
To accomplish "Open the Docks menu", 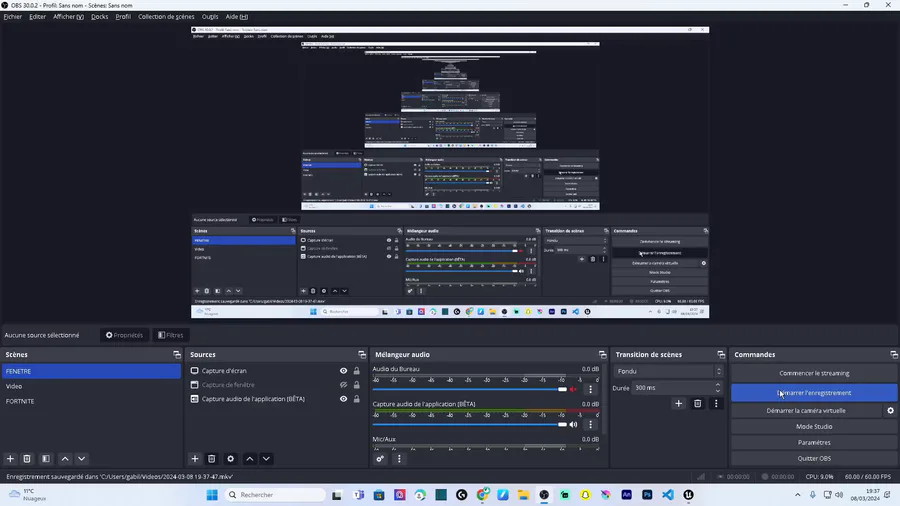I will 99,17.
